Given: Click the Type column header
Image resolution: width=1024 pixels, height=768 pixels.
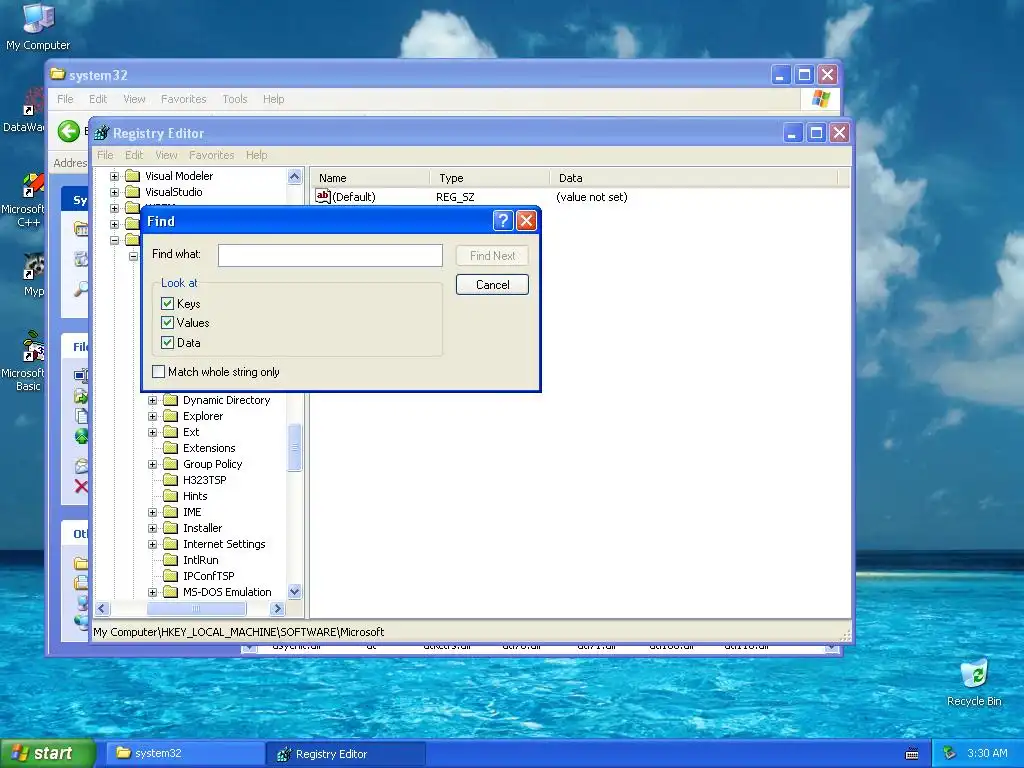Looking at the screenshot, I should coord(489,178).
